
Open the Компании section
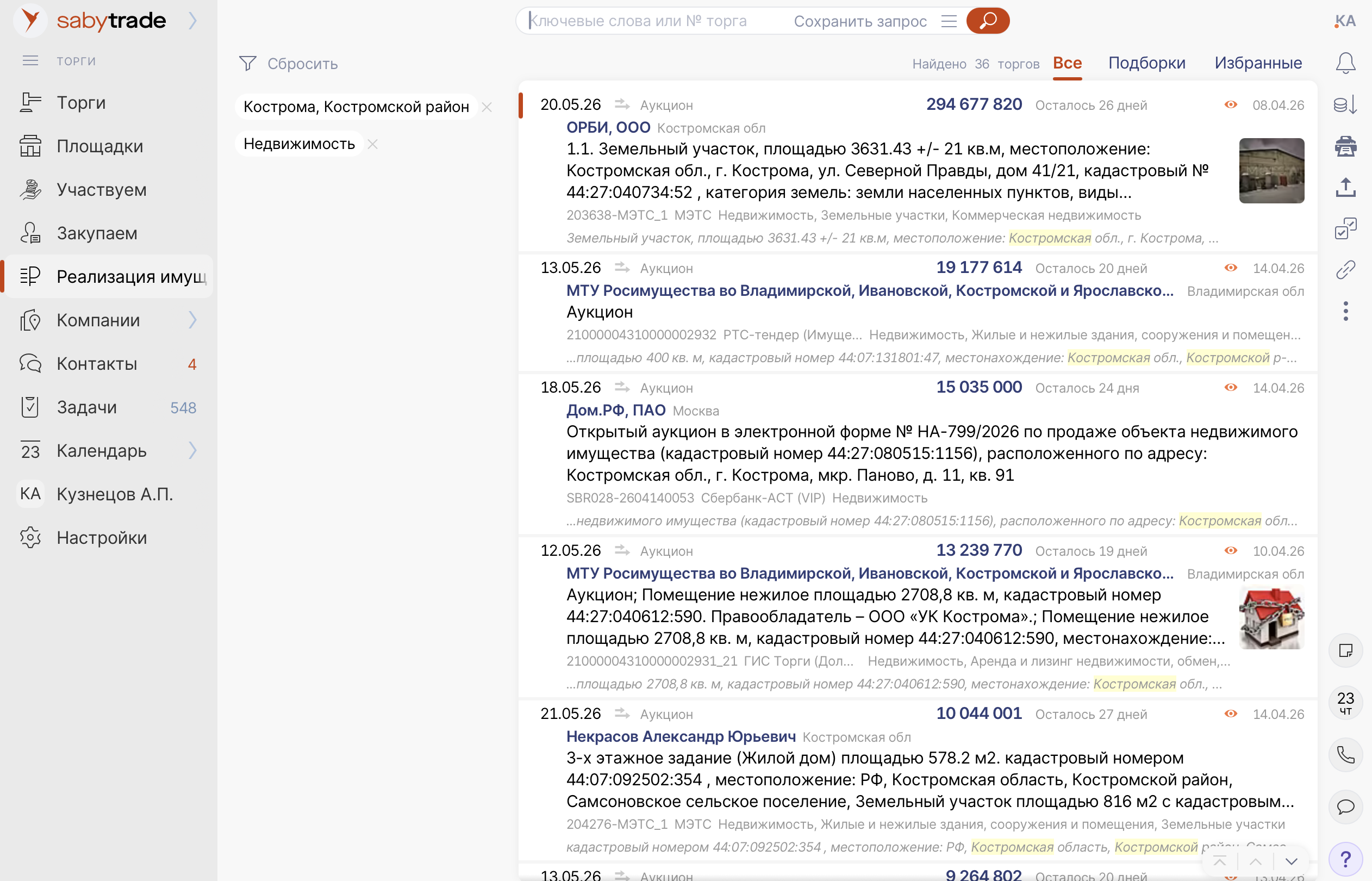click(98, 320)
